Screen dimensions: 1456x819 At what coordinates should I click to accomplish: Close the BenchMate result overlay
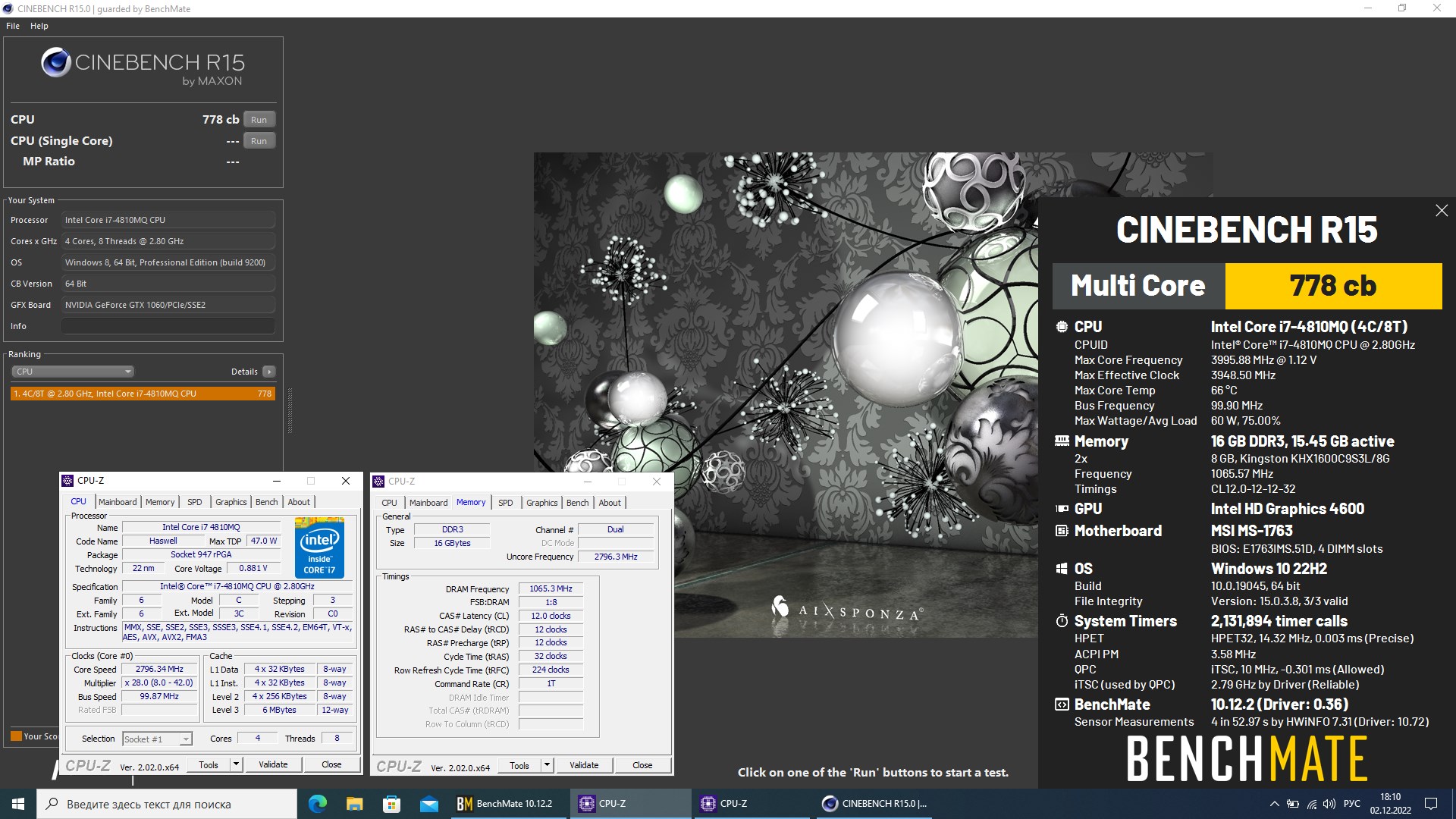[1442, 211]
